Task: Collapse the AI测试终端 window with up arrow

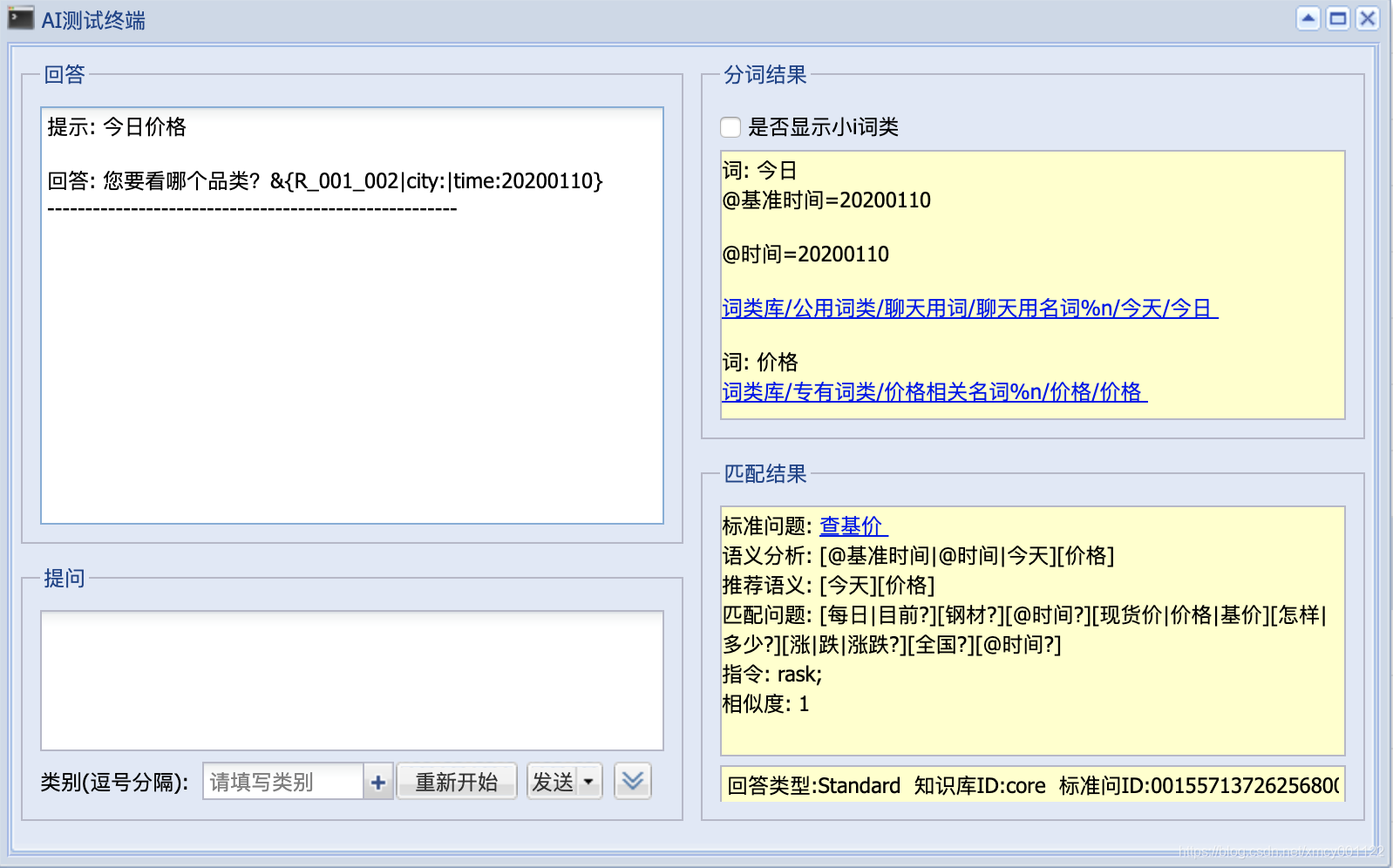Action: (x=1308, y=18)
